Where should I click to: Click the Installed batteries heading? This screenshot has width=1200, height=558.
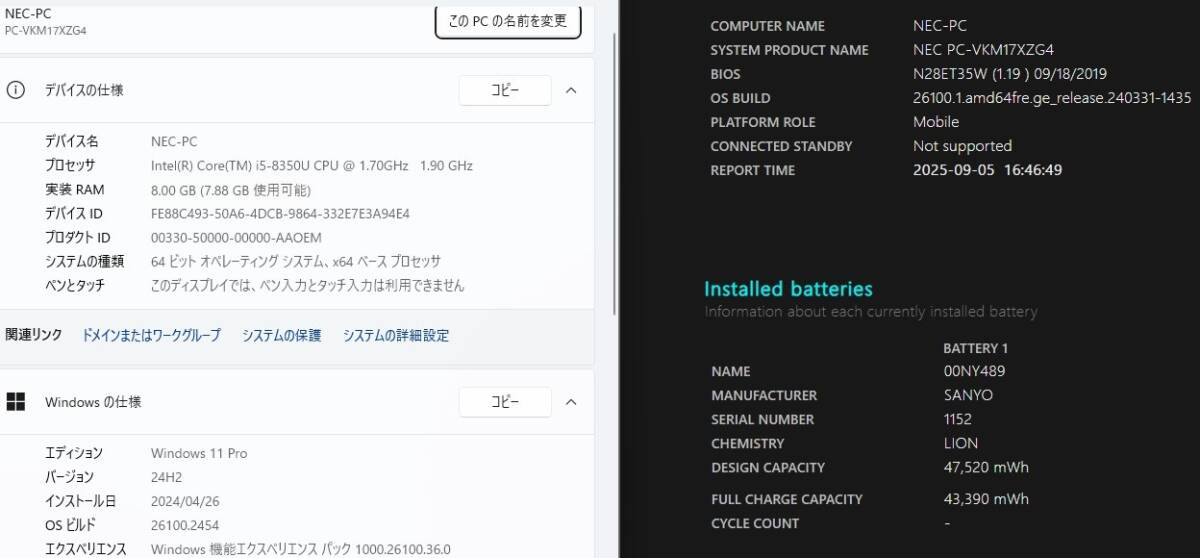[x=788, y=289]
